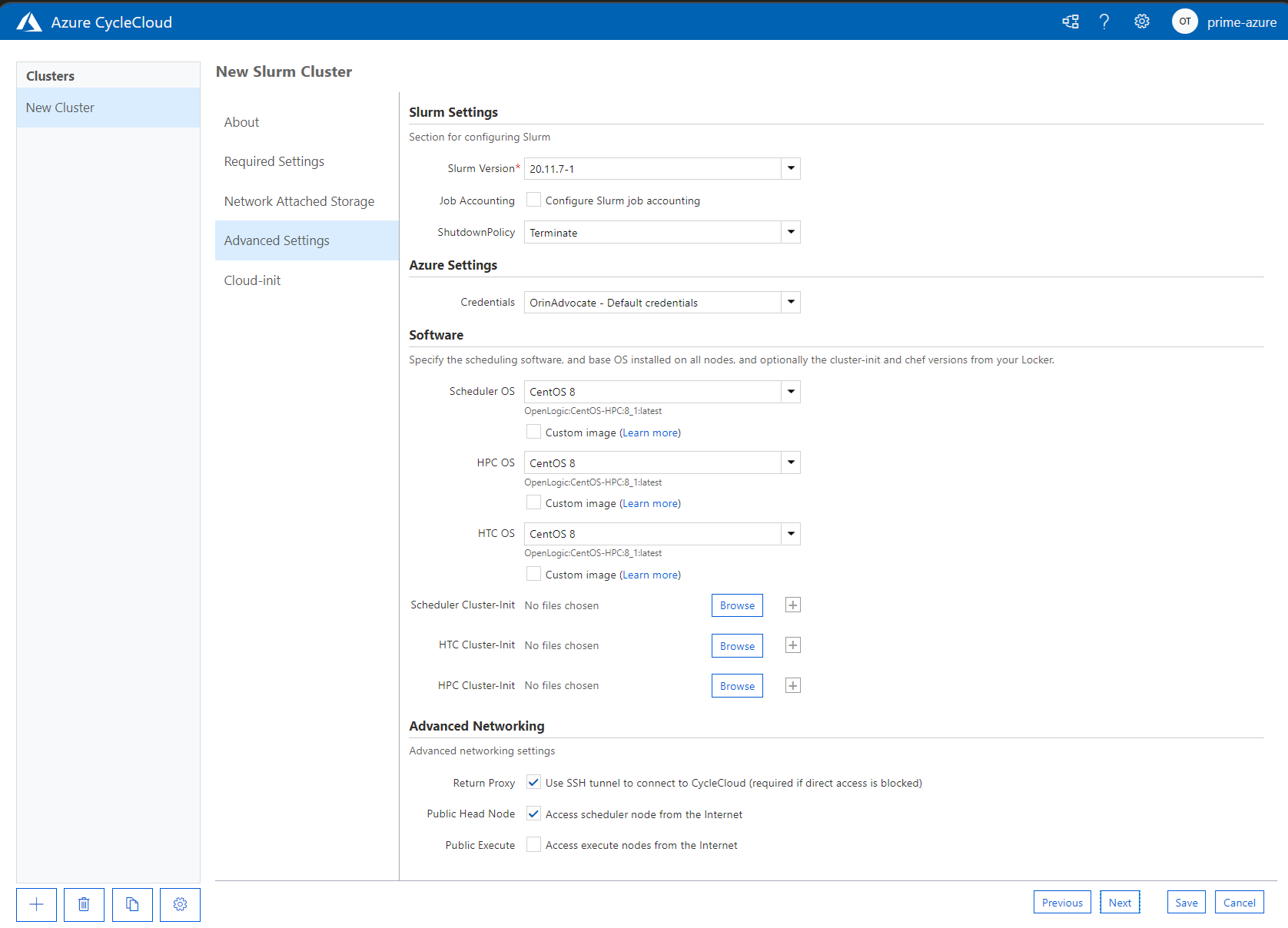Image resolution: width=1288 pixels, height=928 pixels.
Task: Click the Next button
Action: tap(1120, 903)
